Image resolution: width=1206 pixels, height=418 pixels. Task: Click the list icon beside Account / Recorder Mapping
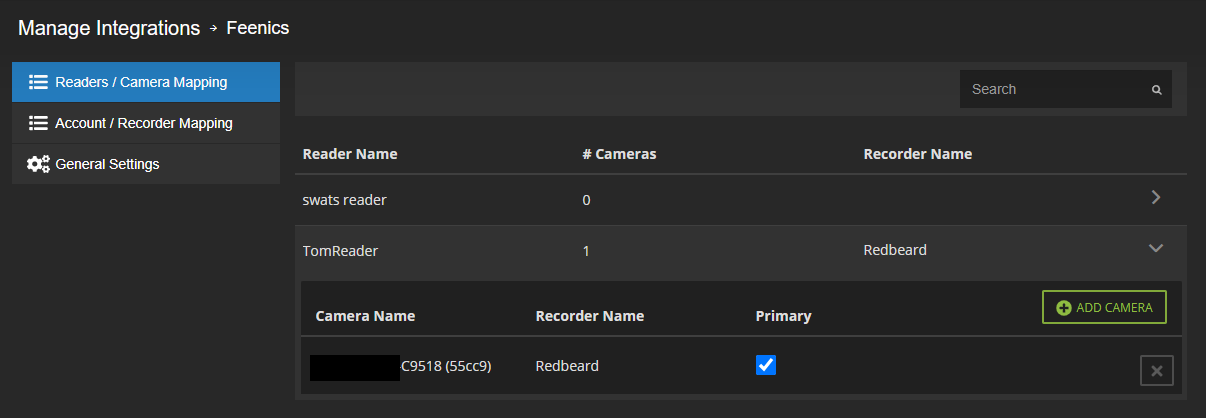pos(39,123)
